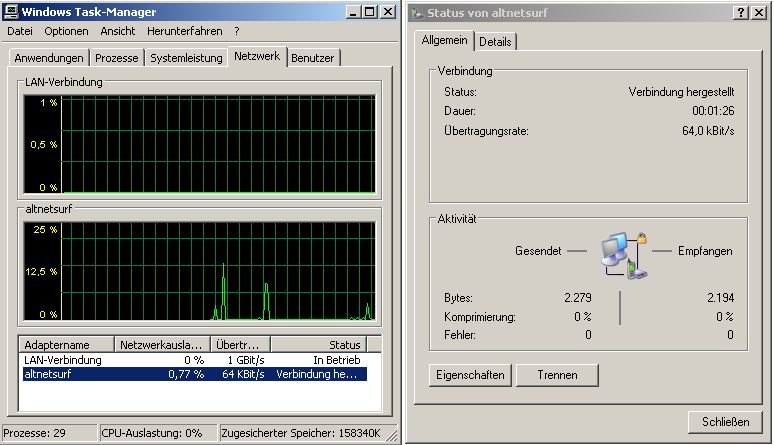The width and height of the screenshot is (774, 445).
Task: Click the Eigenschaften button
Action: tap(470, 375)
